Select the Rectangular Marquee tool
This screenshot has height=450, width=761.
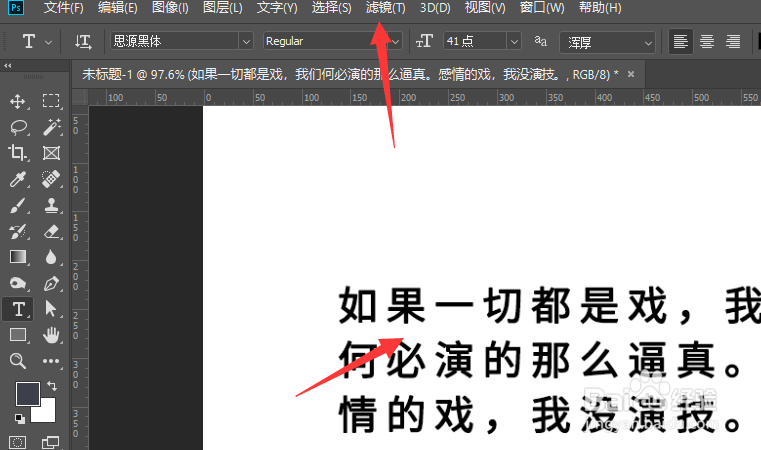coord(51,101)
